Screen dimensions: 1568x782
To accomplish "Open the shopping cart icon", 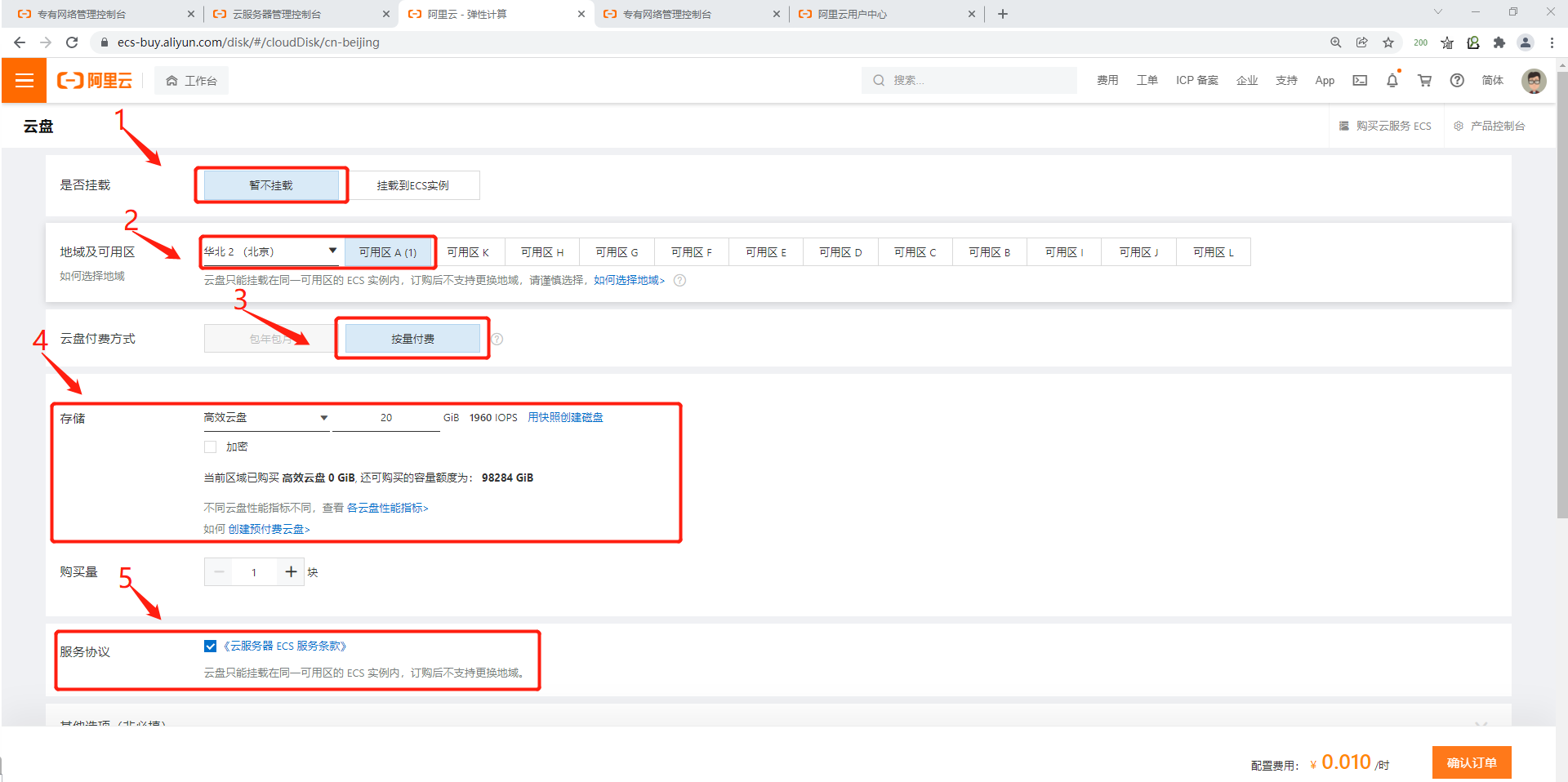I will click(1425, 80).
